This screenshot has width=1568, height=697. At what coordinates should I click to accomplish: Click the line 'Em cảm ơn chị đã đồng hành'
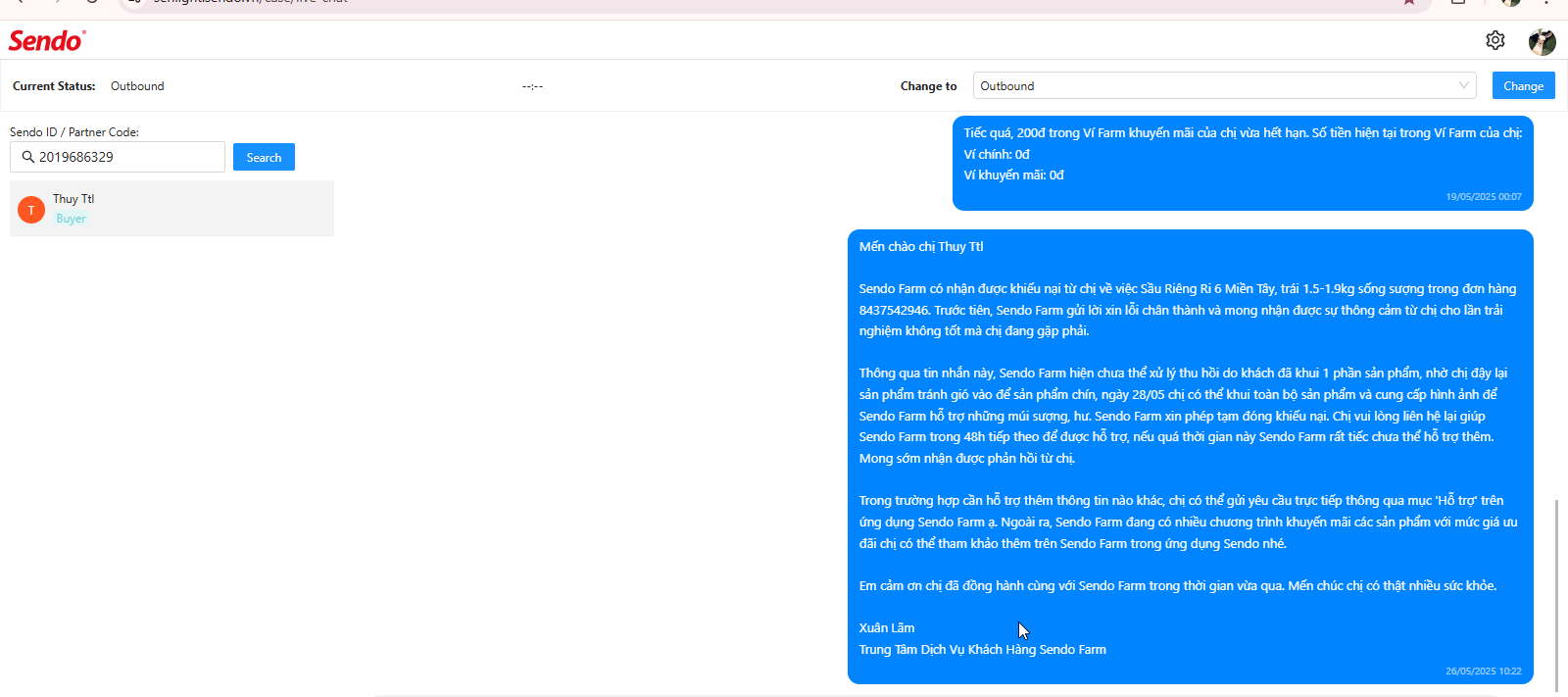pos(1178,586)
